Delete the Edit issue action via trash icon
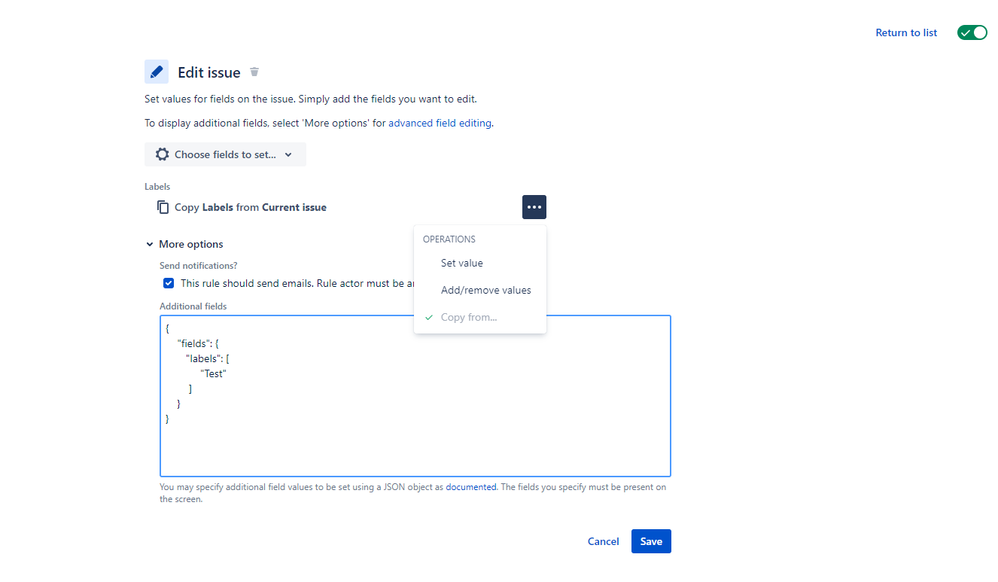998x582 pixels. tap(254, 72)
